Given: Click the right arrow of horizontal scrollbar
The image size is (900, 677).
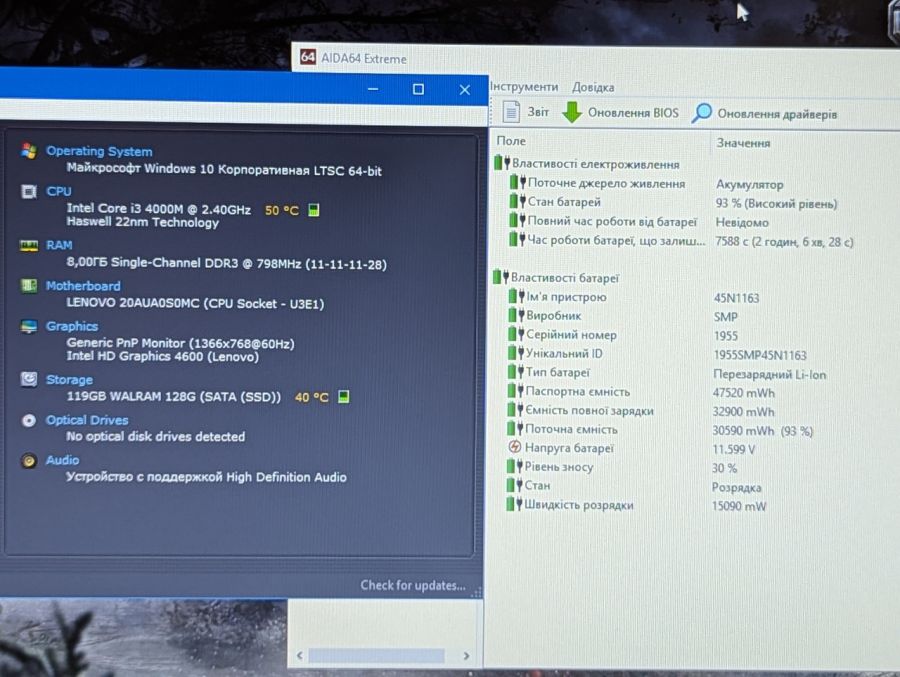Looking at the screenshot, I should point(466,655).
